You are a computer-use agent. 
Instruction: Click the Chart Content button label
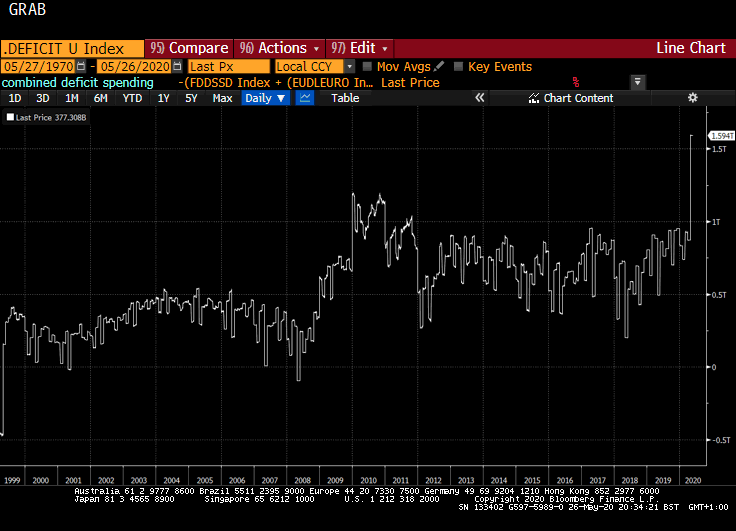click(578, 98)
